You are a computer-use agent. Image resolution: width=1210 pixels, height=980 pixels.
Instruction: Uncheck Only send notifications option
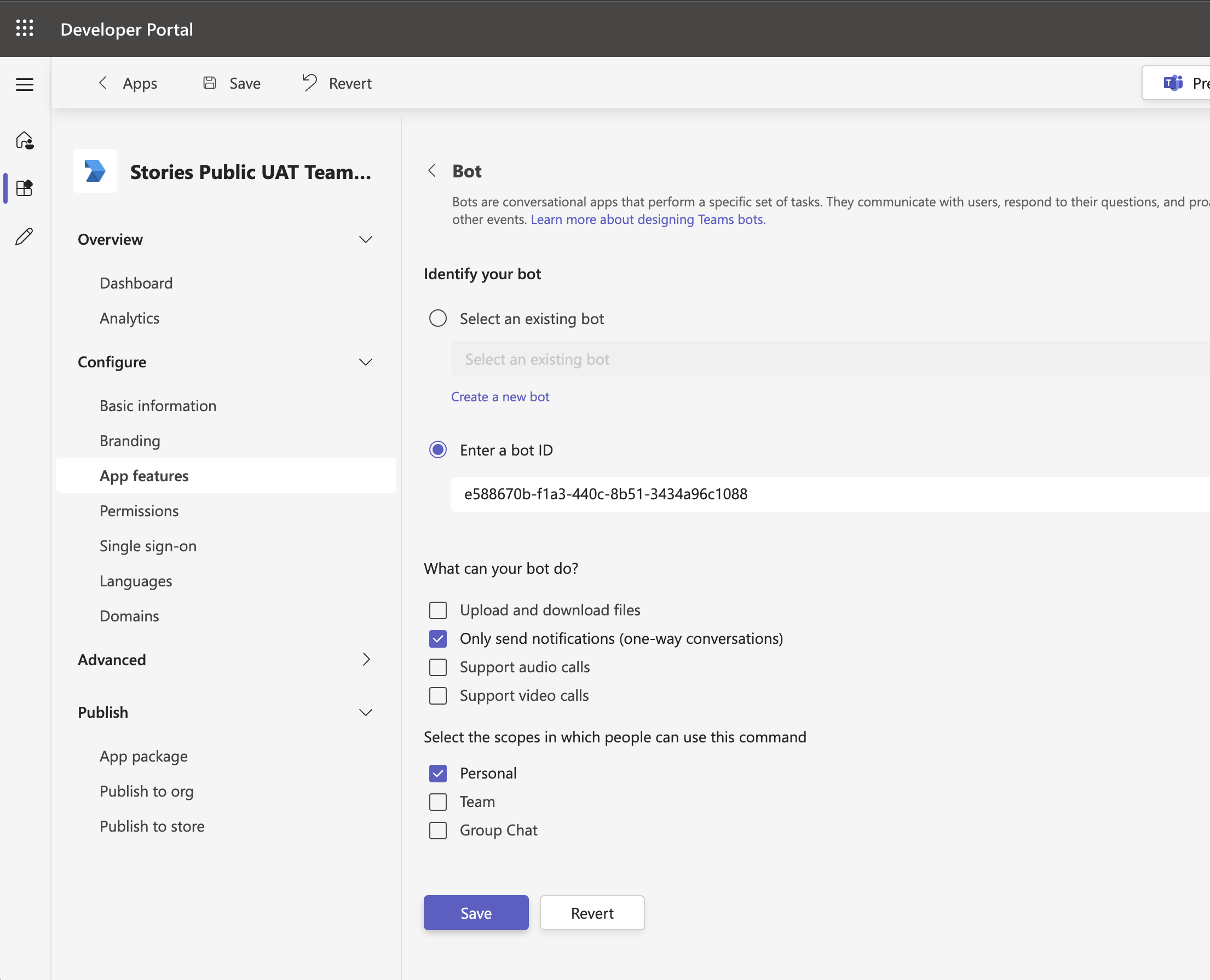[x=437, y=638]
